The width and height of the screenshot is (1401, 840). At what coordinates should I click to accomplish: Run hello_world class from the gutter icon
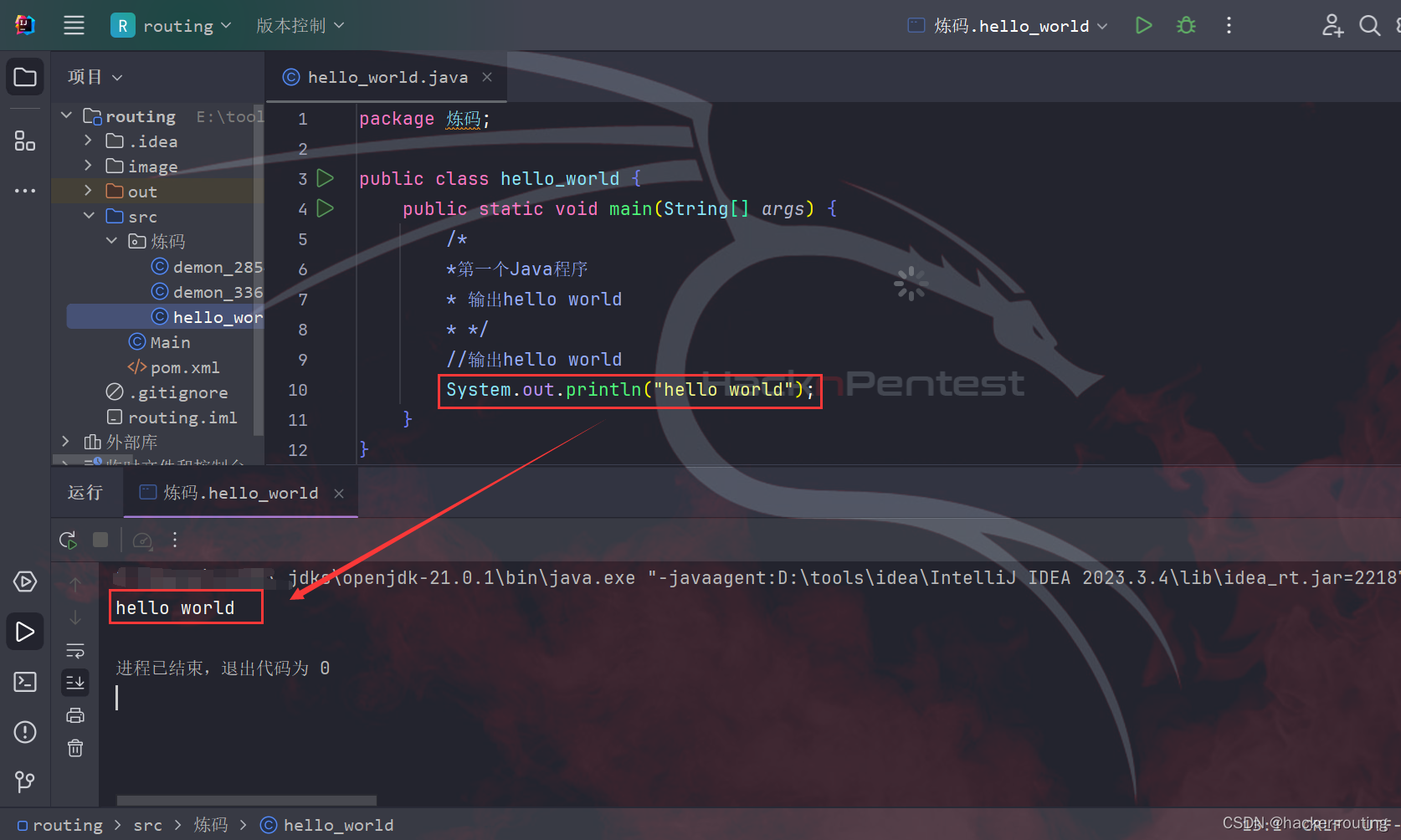click(325, 178)
